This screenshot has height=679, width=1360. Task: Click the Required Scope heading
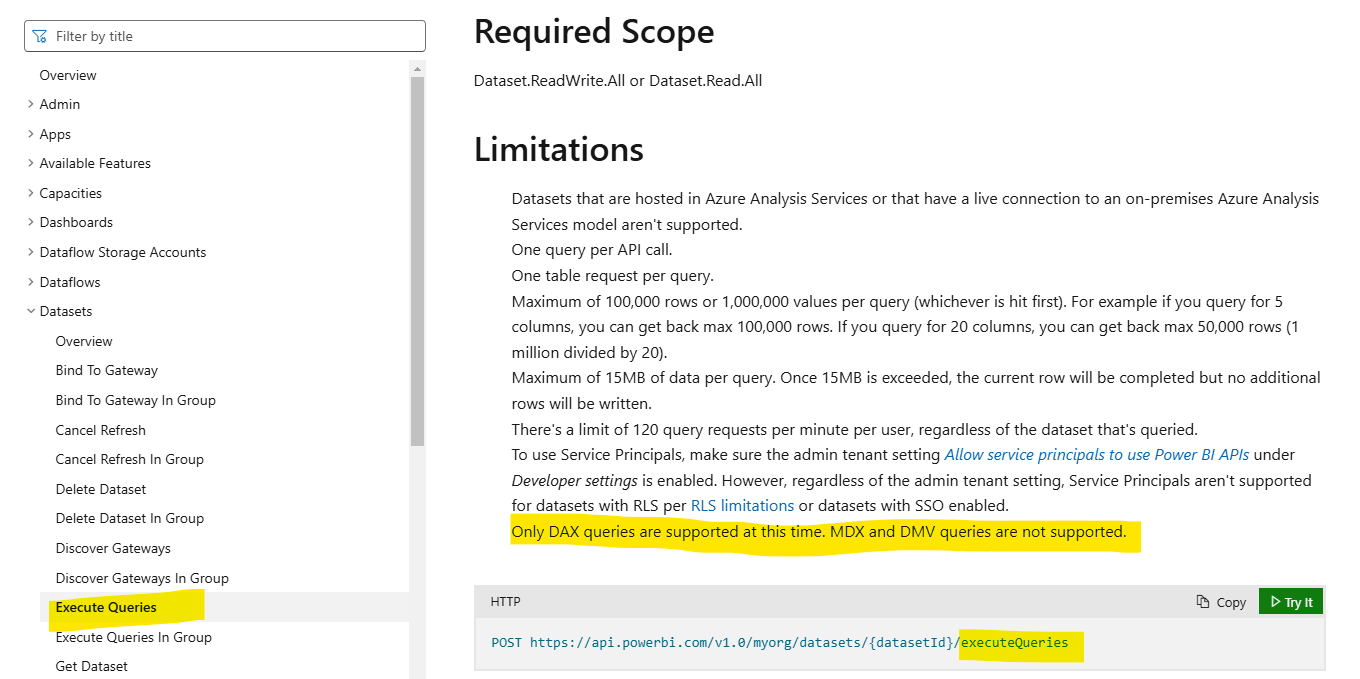point(594,32)
